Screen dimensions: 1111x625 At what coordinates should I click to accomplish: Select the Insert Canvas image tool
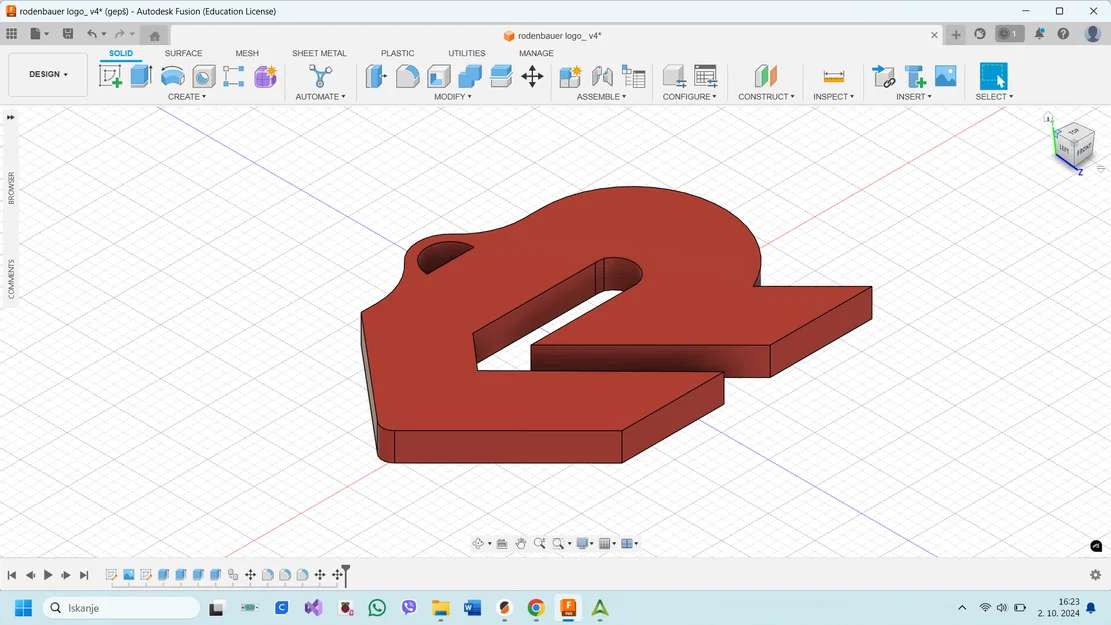[x=945, y=76]
